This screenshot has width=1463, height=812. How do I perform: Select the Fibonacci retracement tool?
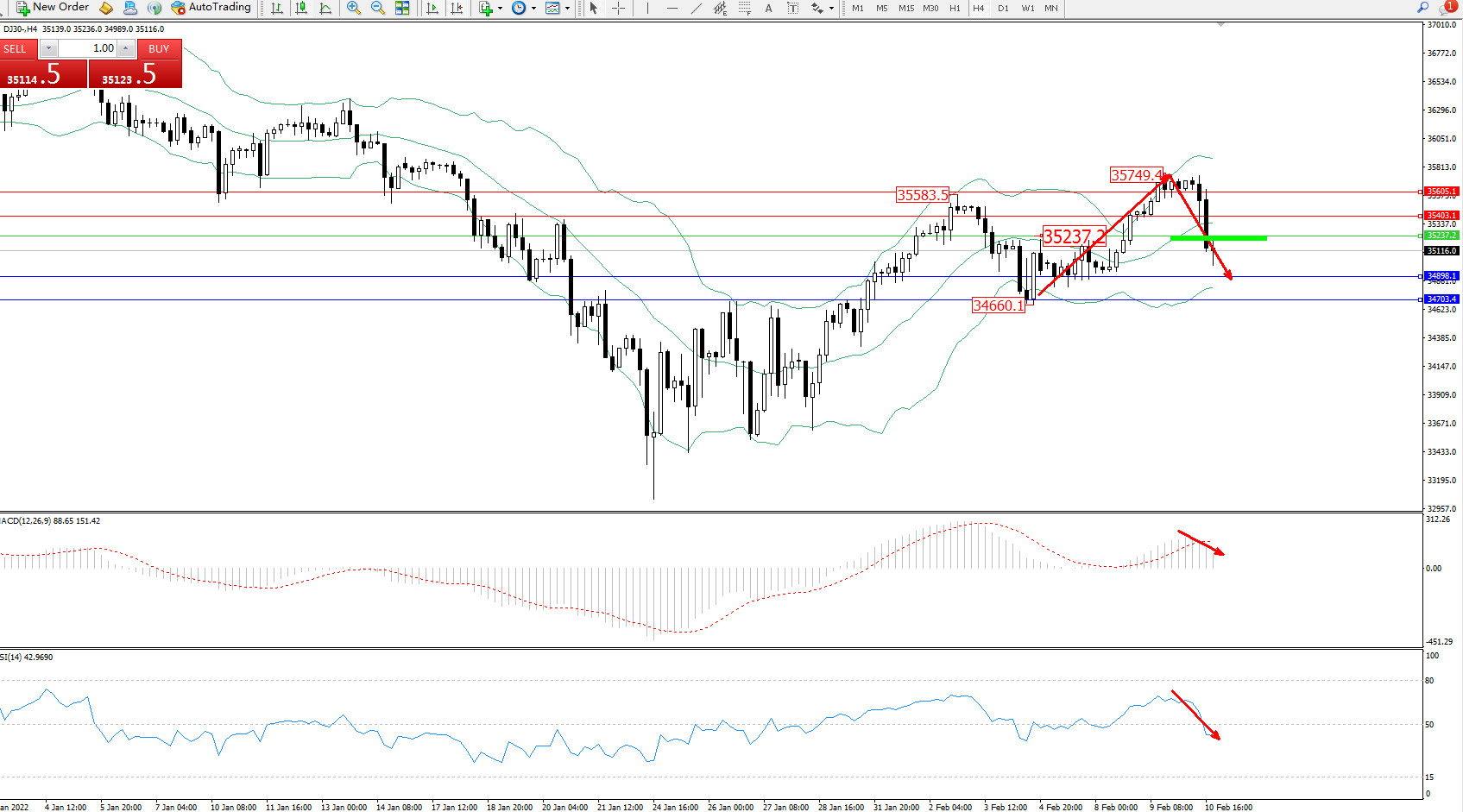(744, 8)
